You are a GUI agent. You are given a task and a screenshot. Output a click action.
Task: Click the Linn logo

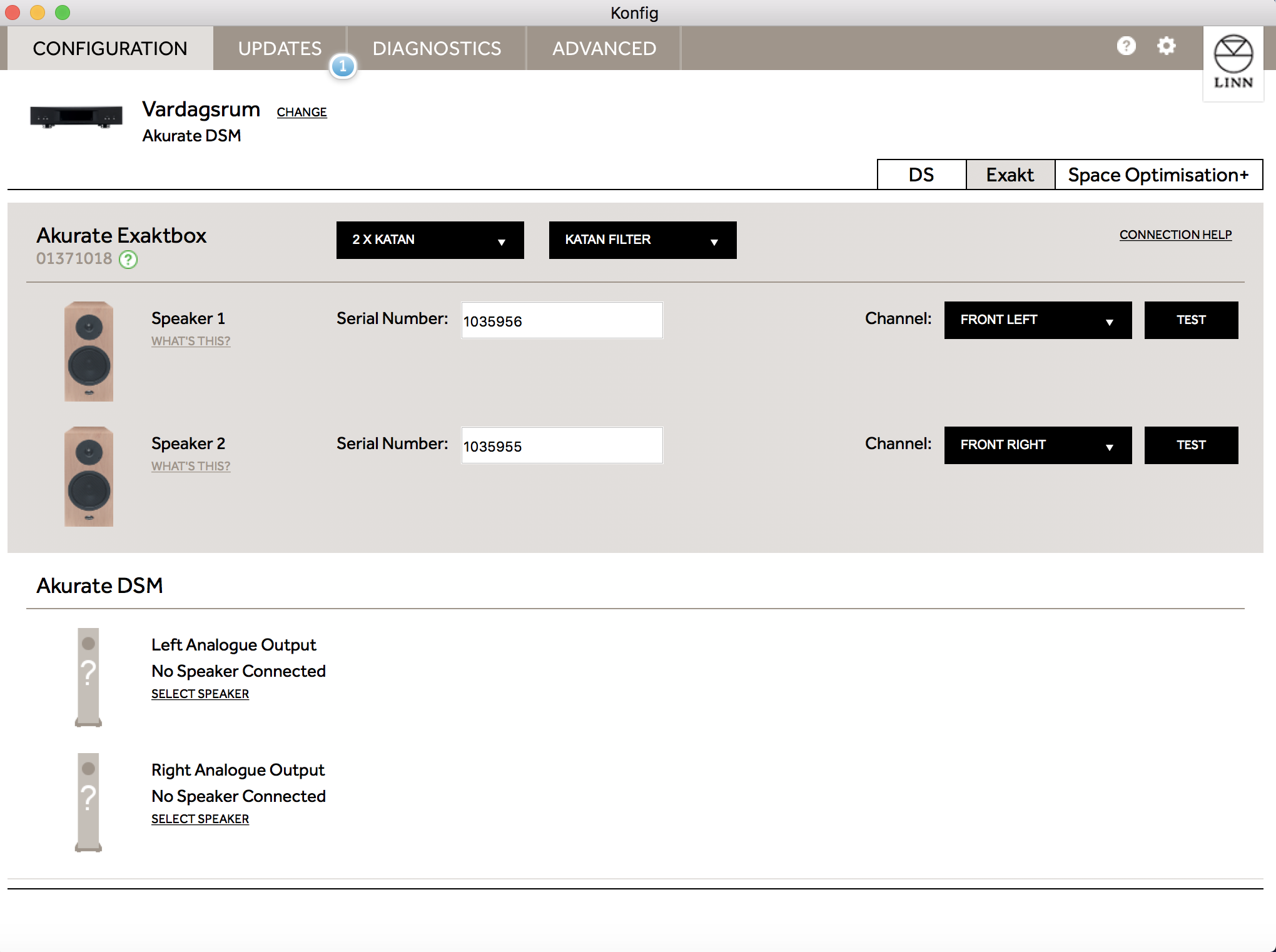coord(1233,63)
